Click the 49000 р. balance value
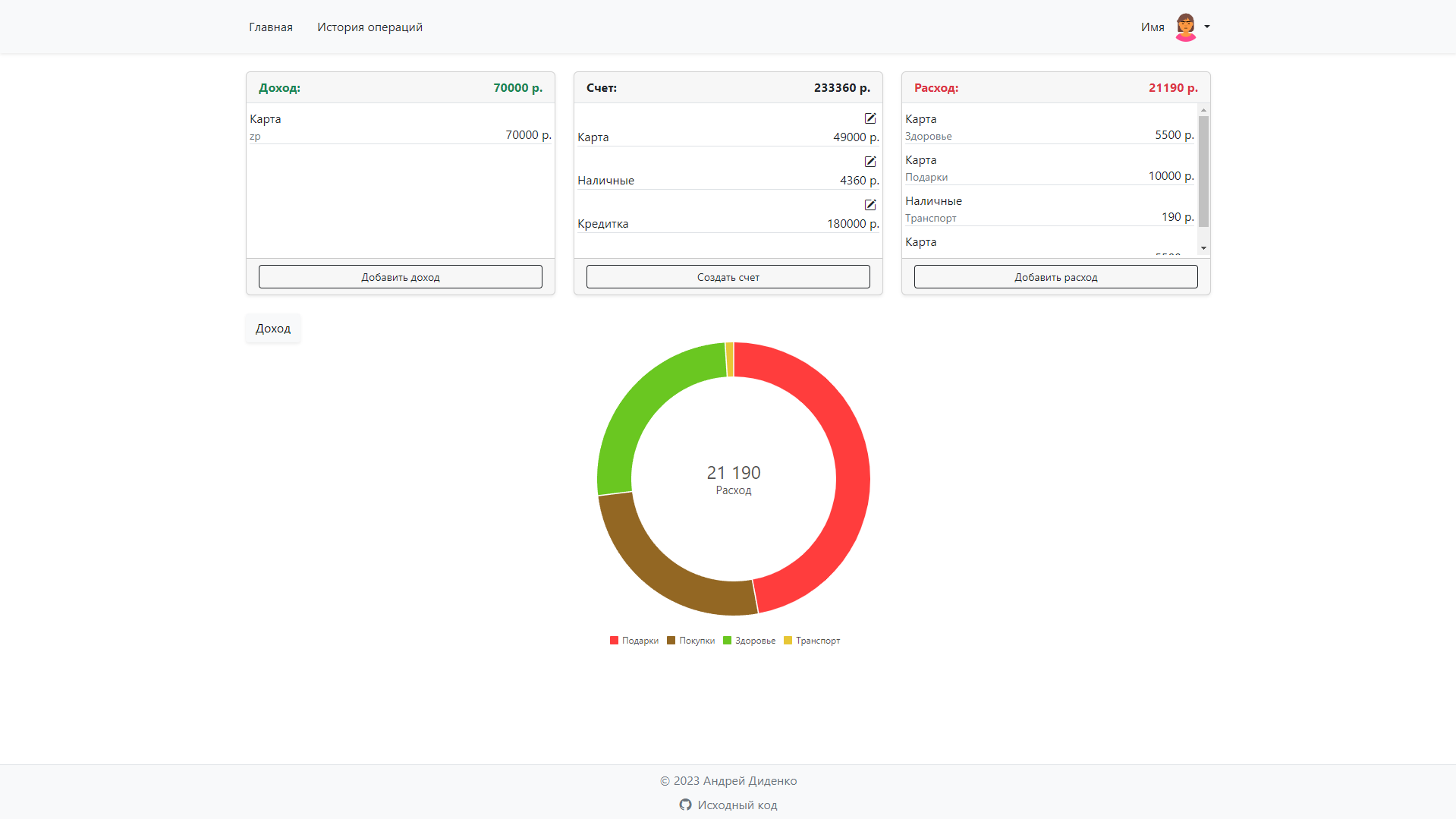1456x819 pixels. [x=856, y=137]
